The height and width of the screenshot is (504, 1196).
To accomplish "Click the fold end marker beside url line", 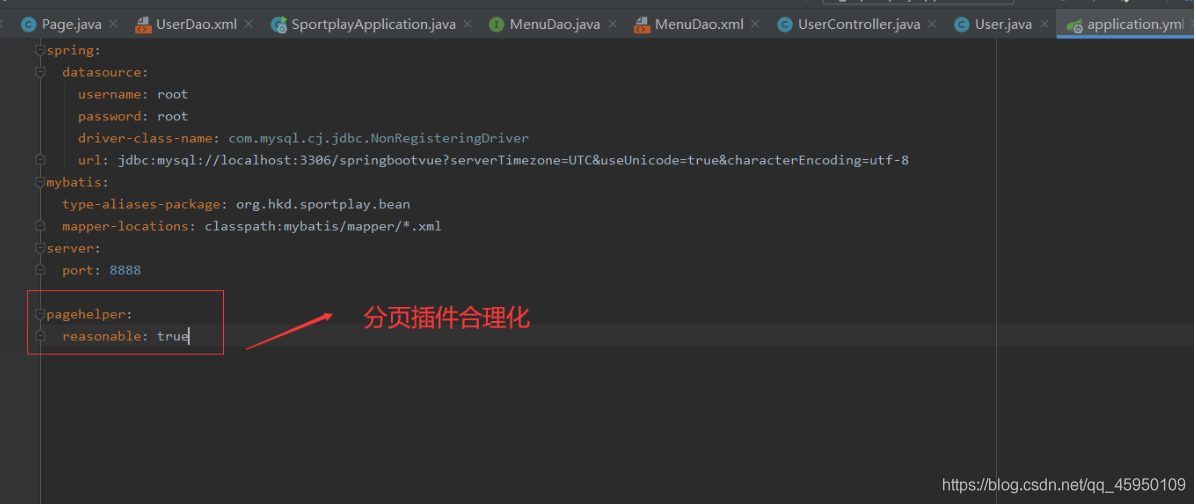I will [40, 160].
